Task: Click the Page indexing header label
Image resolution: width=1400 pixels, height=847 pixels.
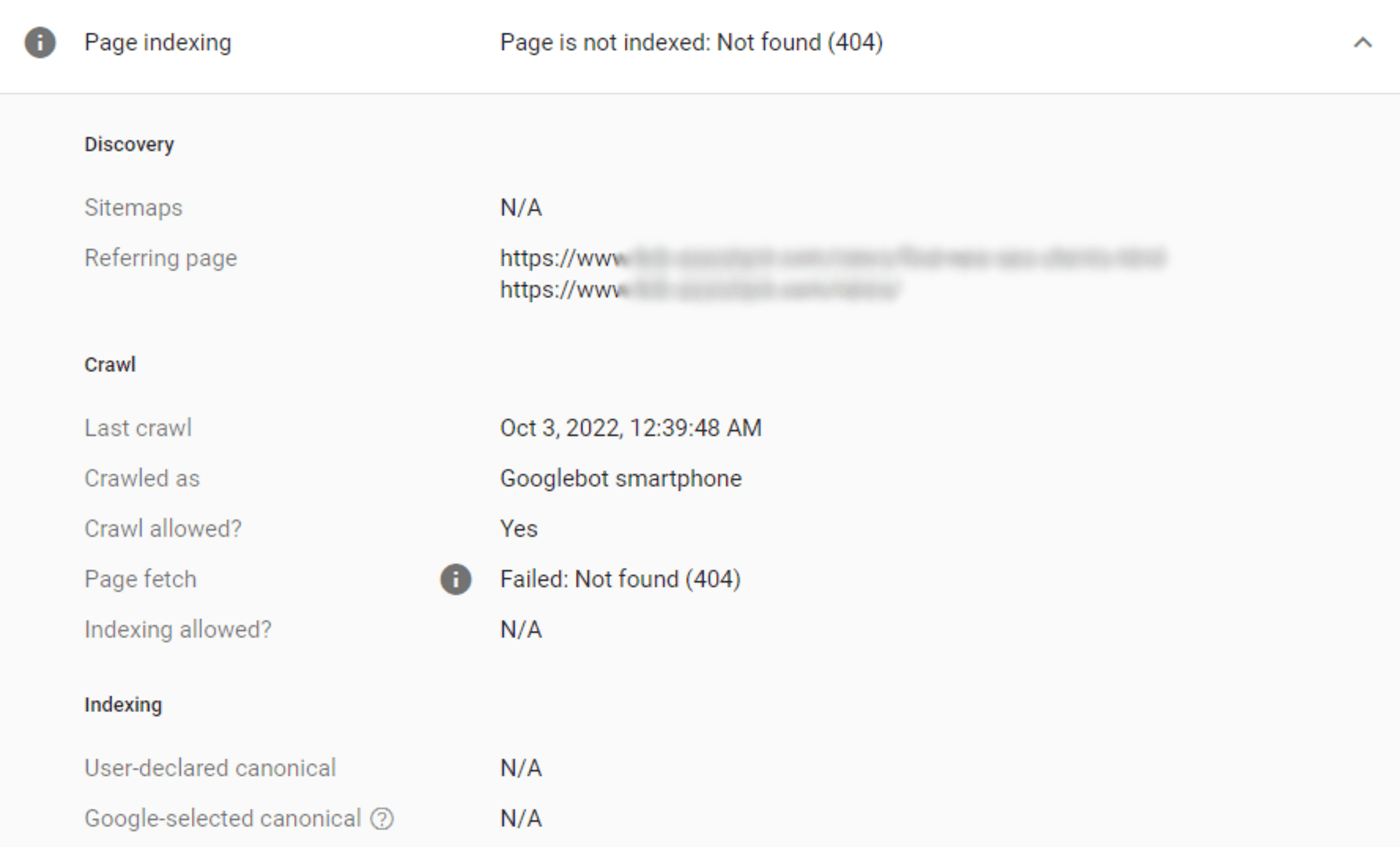Action: point(156,42)
